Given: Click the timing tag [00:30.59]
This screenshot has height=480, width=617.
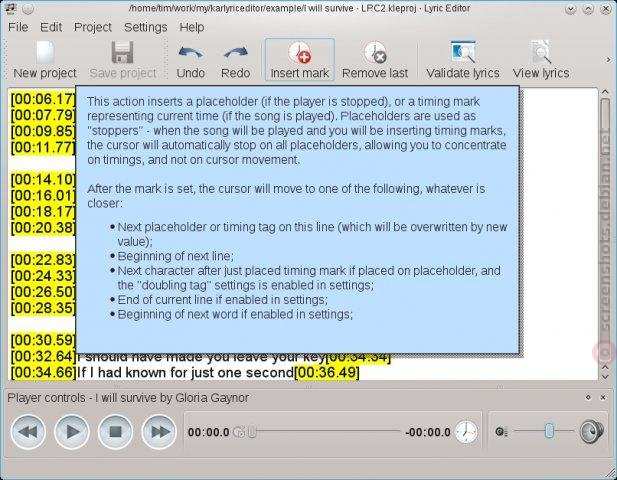Looking at the screenshot, I should point(43,340).
